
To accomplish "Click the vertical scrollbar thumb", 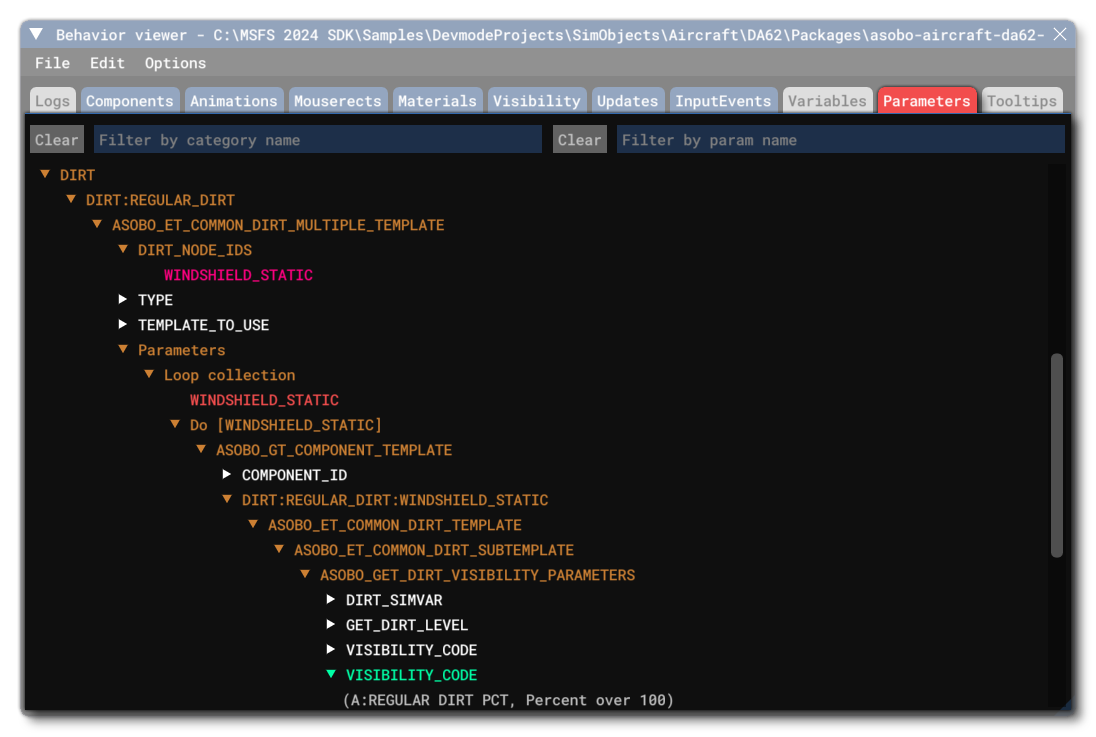I will tap(1057, 455).
